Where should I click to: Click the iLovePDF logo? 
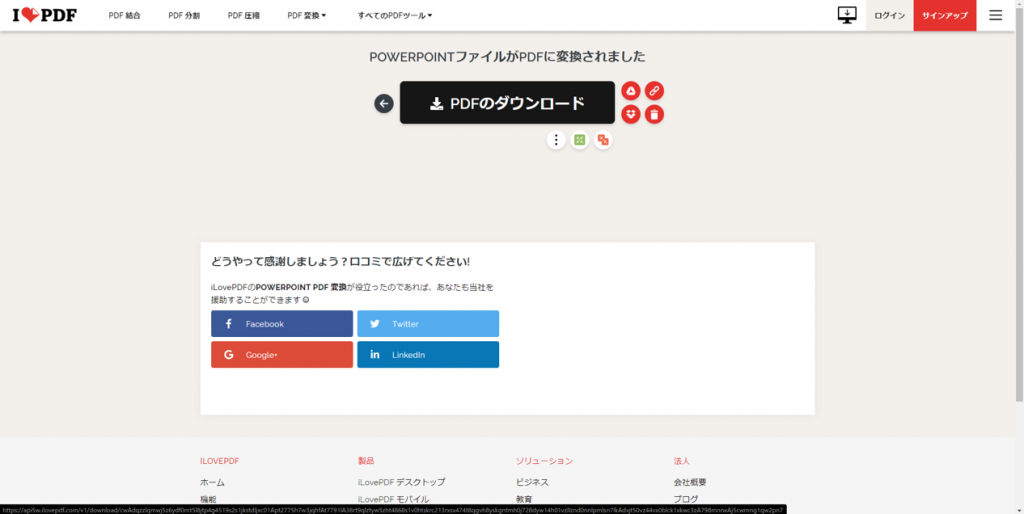coord(44,15)
